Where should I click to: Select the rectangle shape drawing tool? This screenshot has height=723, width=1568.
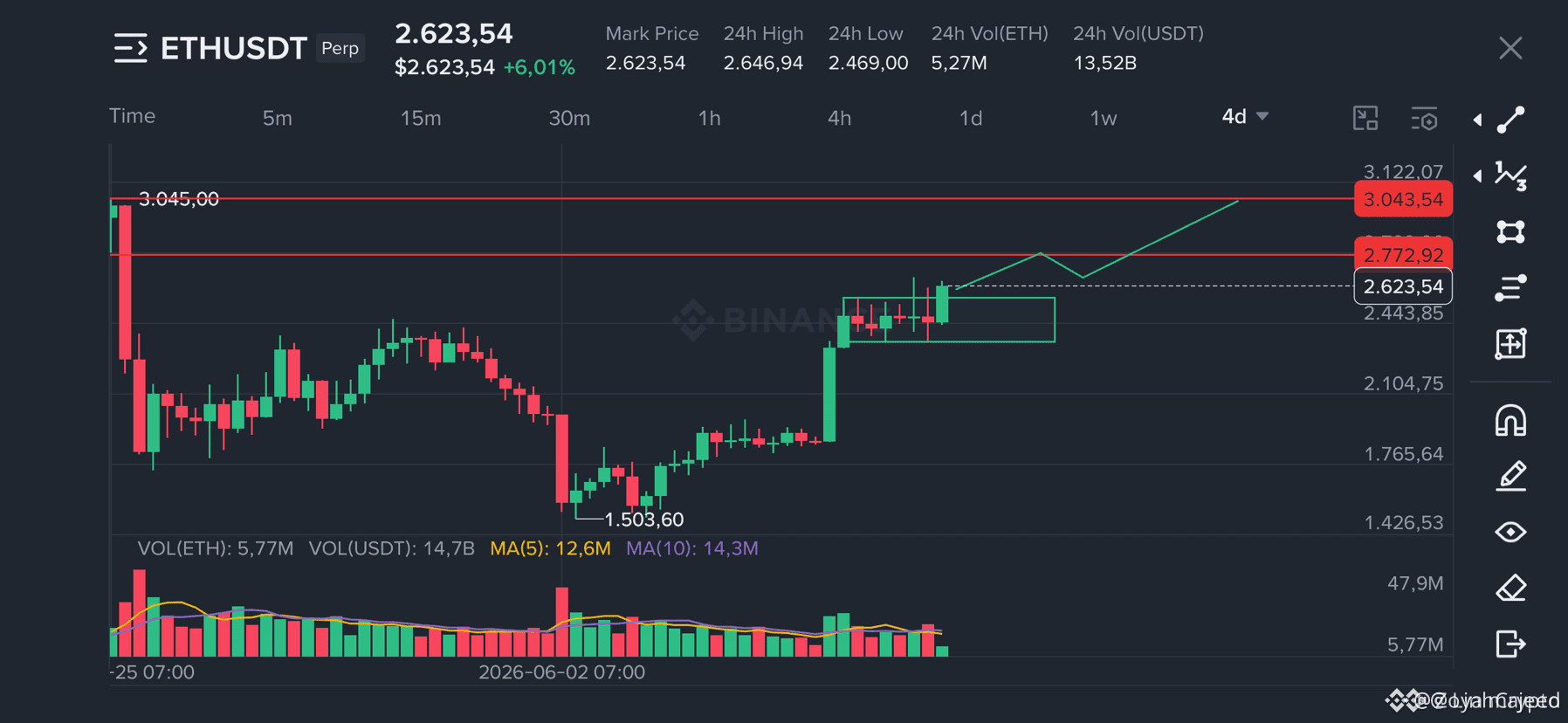pos(1510,231)
